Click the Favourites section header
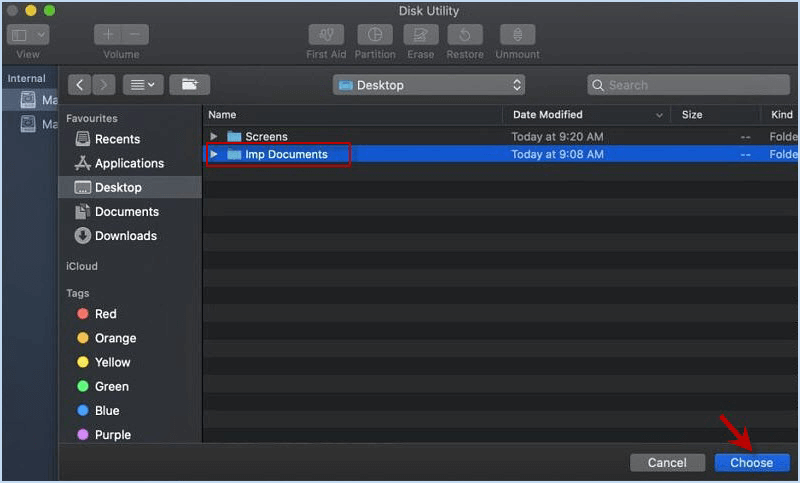 92,118
